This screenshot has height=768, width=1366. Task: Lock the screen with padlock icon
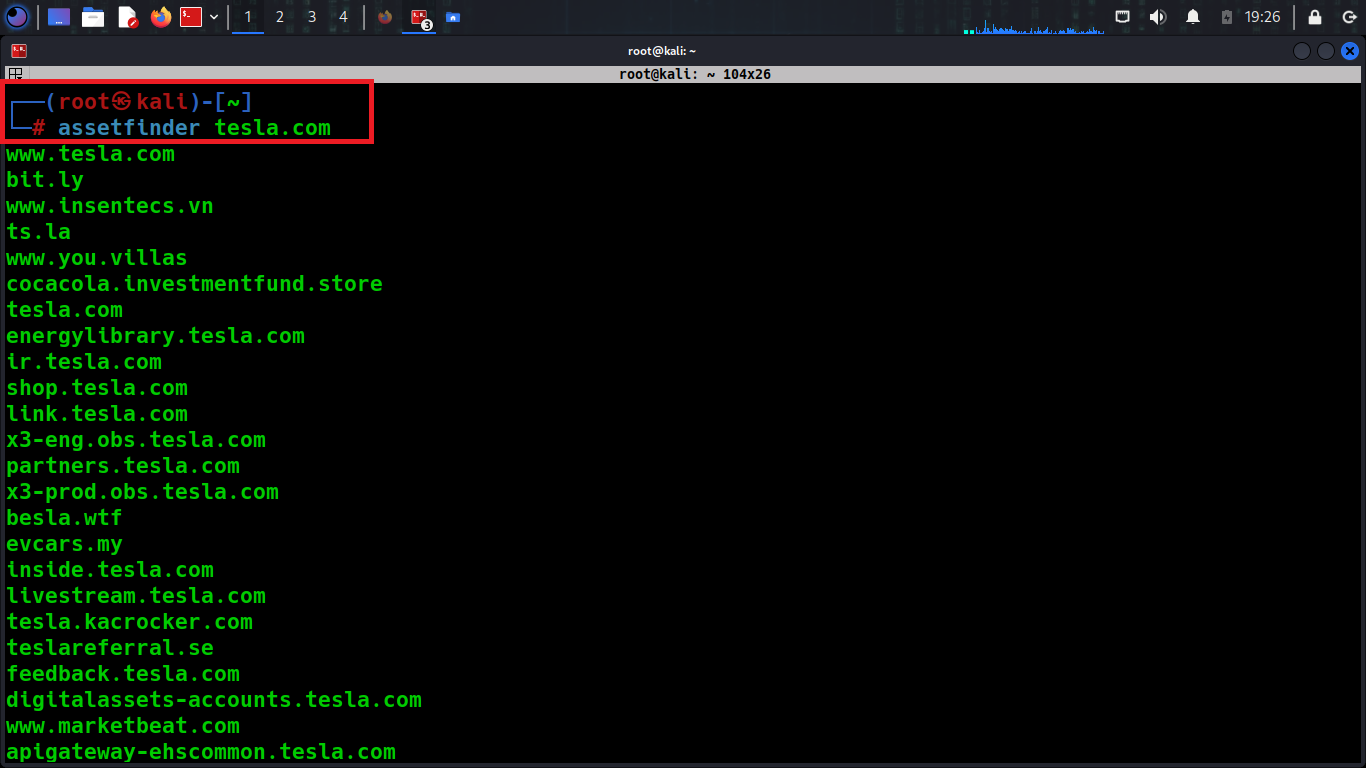1315,17
